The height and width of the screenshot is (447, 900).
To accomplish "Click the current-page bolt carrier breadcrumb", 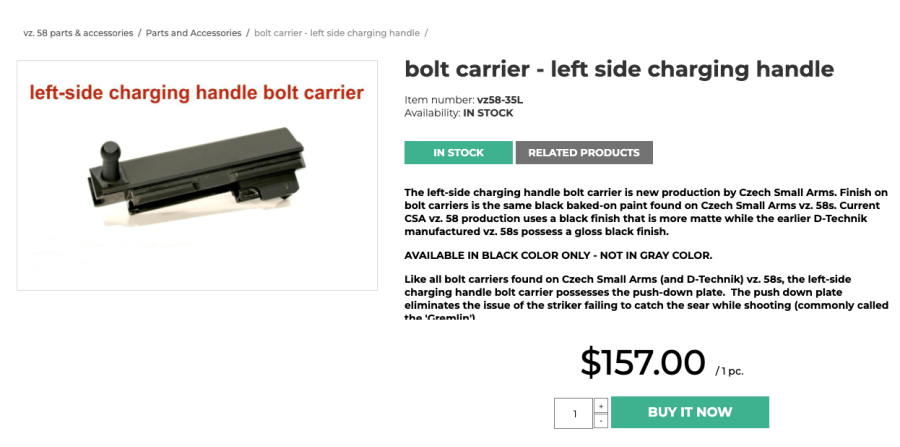I will tap(337, 33).
